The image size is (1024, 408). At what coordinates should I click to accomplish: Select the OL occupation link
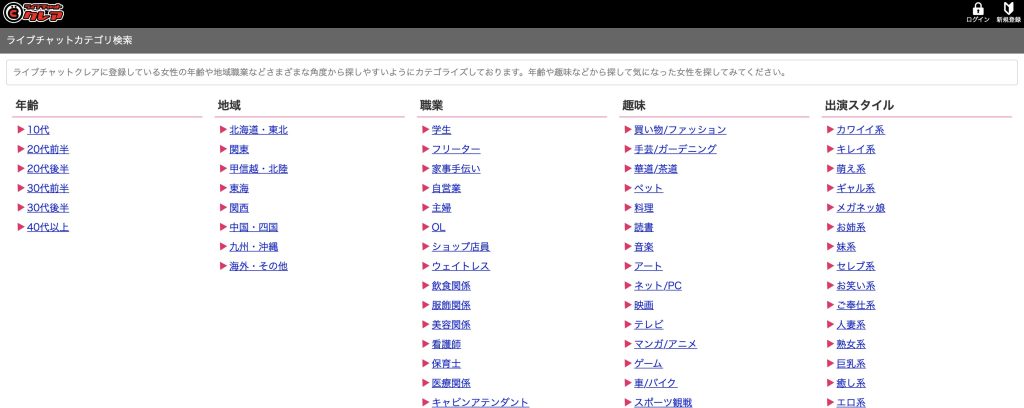coord(438,228)
